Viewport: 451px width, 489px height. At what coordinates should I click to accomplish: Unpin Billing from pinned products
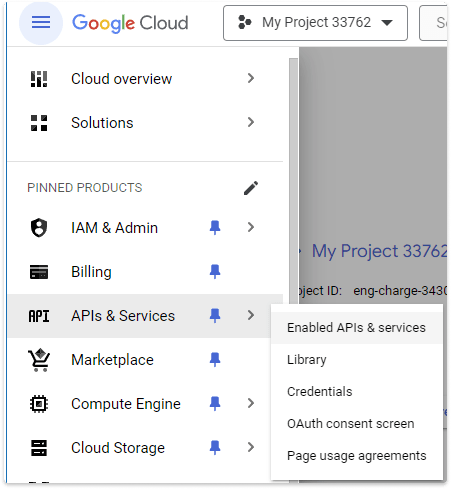point(215,272)
